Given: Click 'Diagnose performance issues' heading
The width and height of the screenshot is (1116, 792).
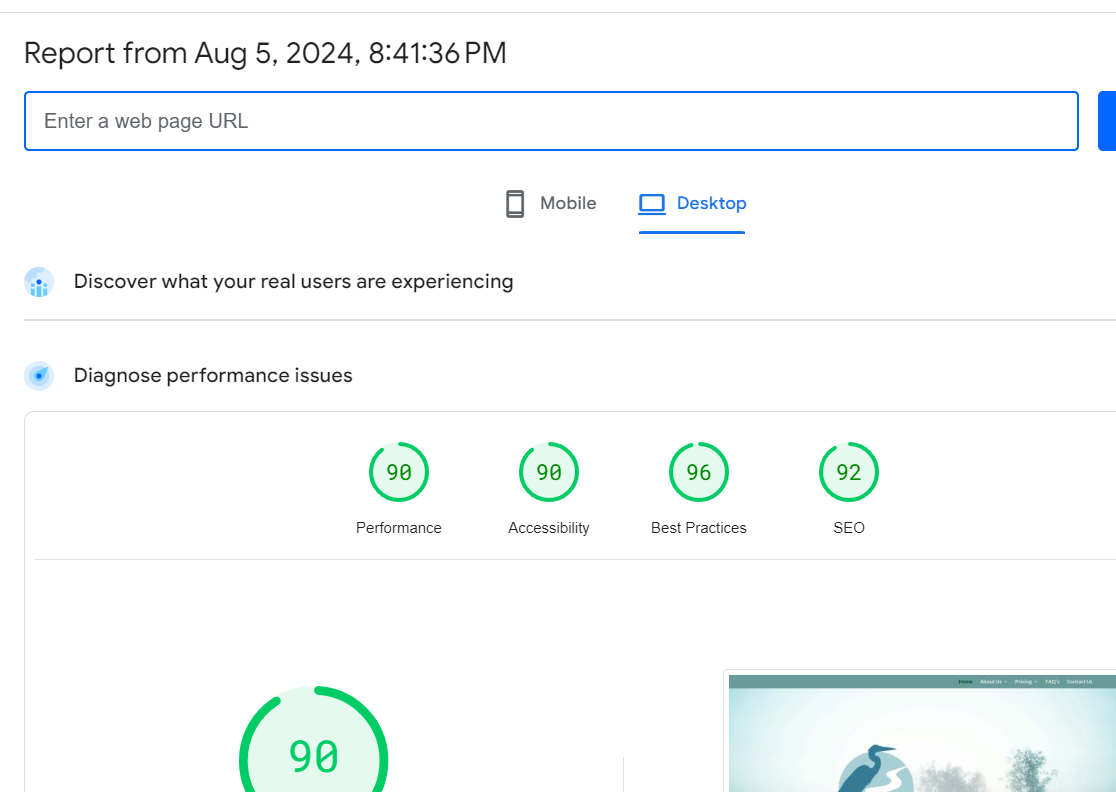Looking at the screenshot, I should click(213, 376).
